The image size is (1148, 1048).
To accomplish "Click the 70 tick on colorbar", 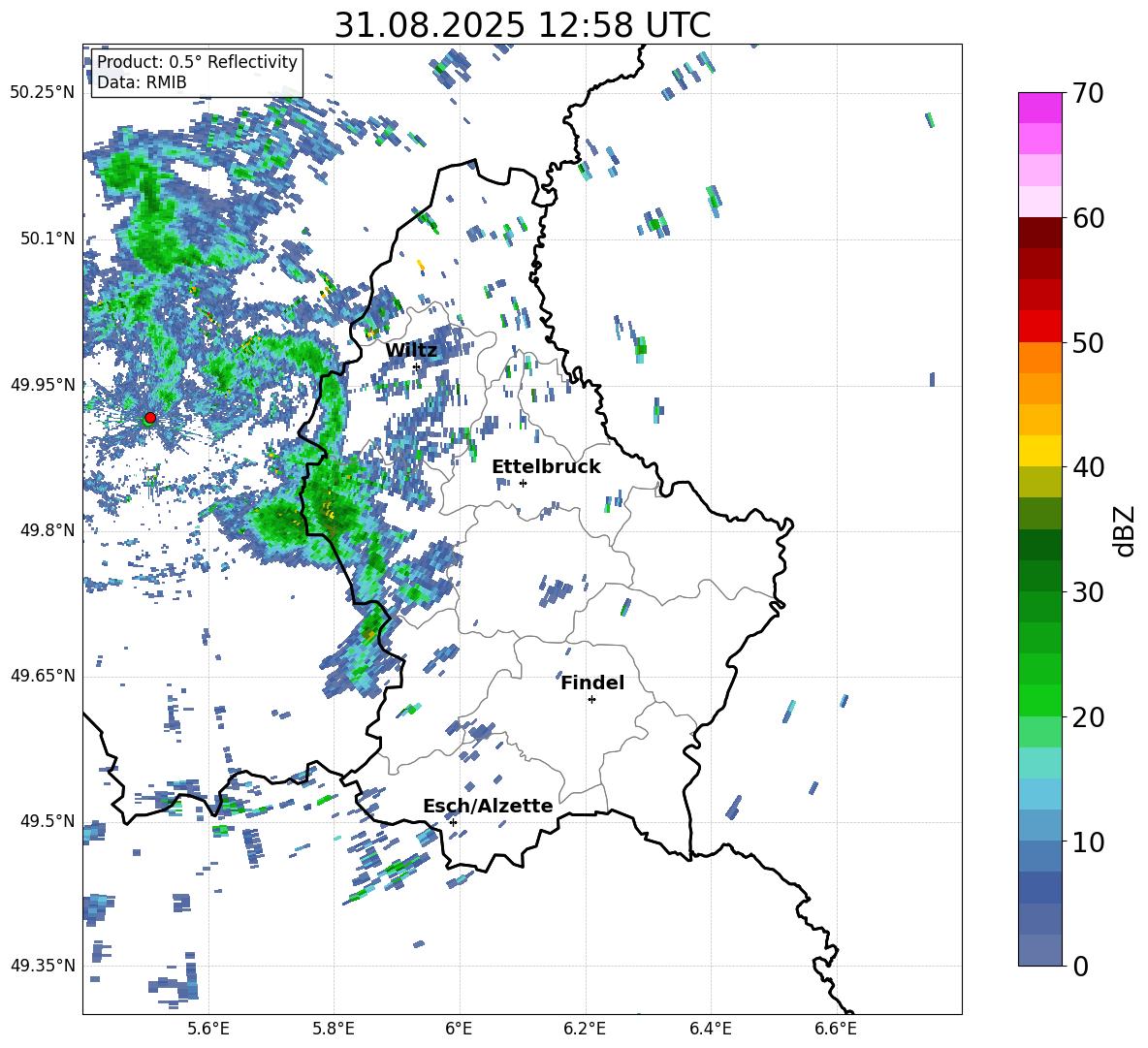I will [1088, 94].
